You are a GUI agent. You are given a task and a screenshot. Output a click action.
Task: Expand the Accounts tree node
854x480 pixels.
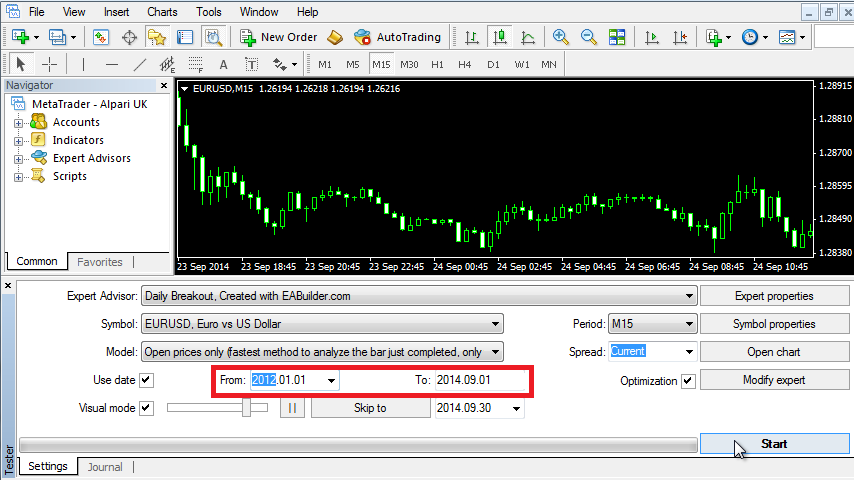click(18, 123)
